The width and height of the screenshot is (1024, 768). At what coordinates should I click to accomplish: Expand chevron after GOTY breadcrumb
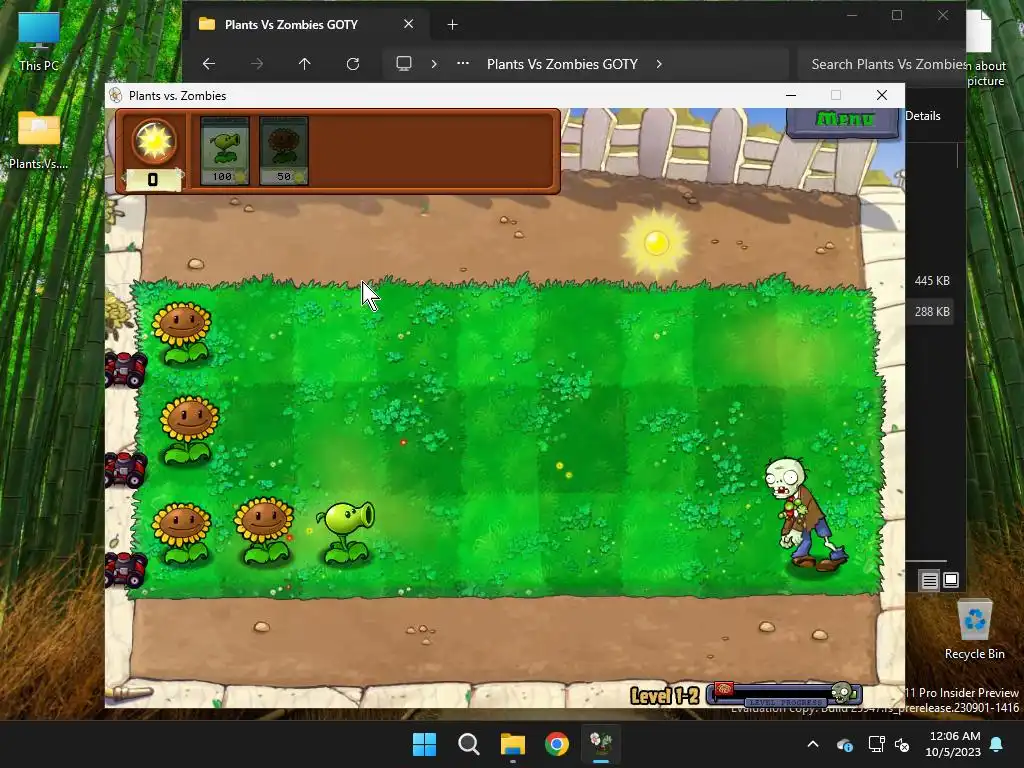tap(659, 64)
